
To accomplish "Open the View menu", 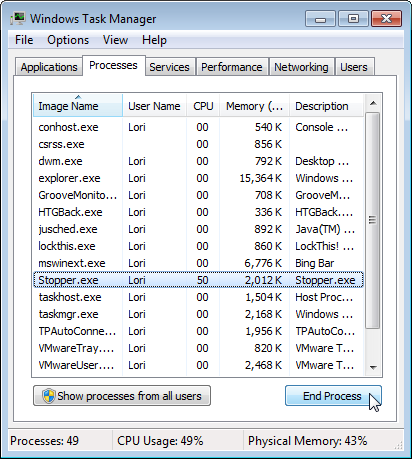I will [115, 40].
